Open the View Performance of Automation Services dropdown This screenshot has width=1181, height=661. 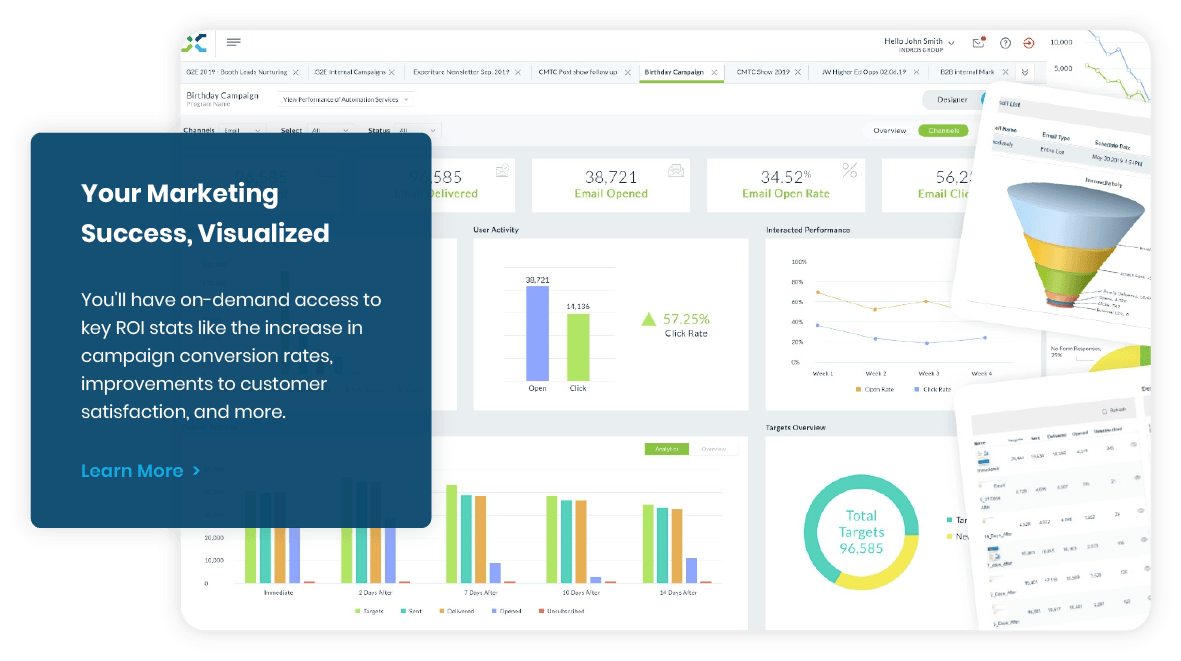(x=346, y=99)
